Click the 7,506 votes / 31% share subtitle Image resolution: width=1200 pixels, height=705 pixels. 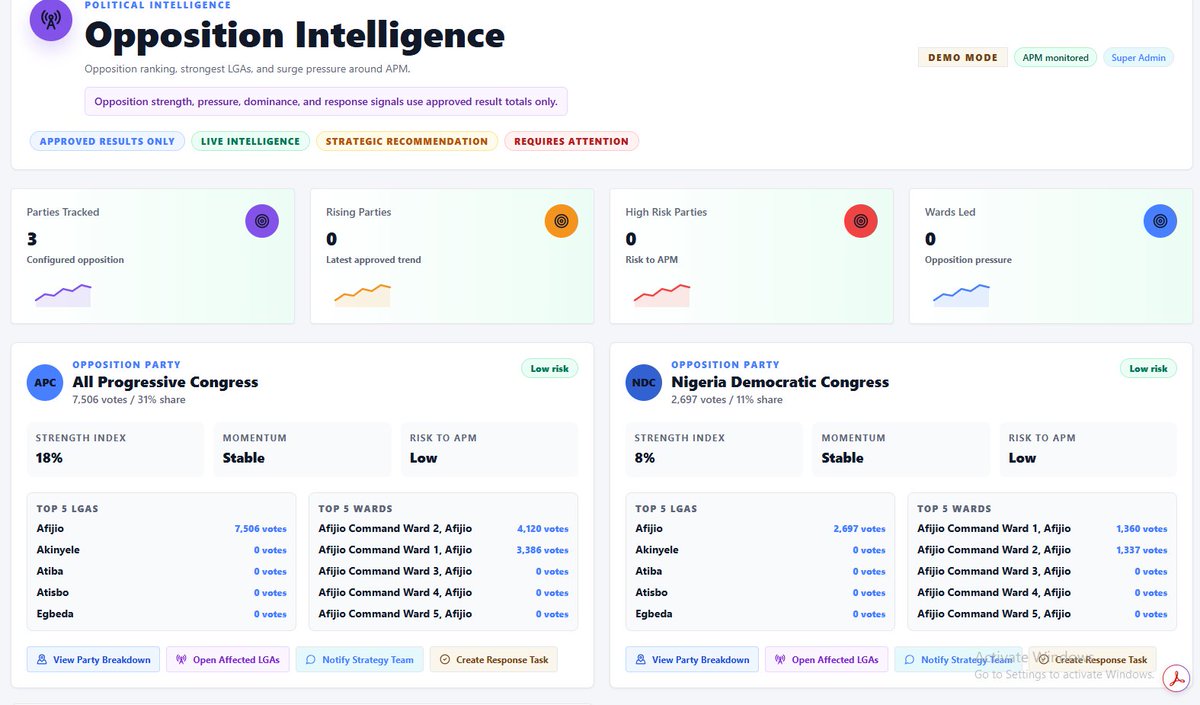(x=129, y=400)
